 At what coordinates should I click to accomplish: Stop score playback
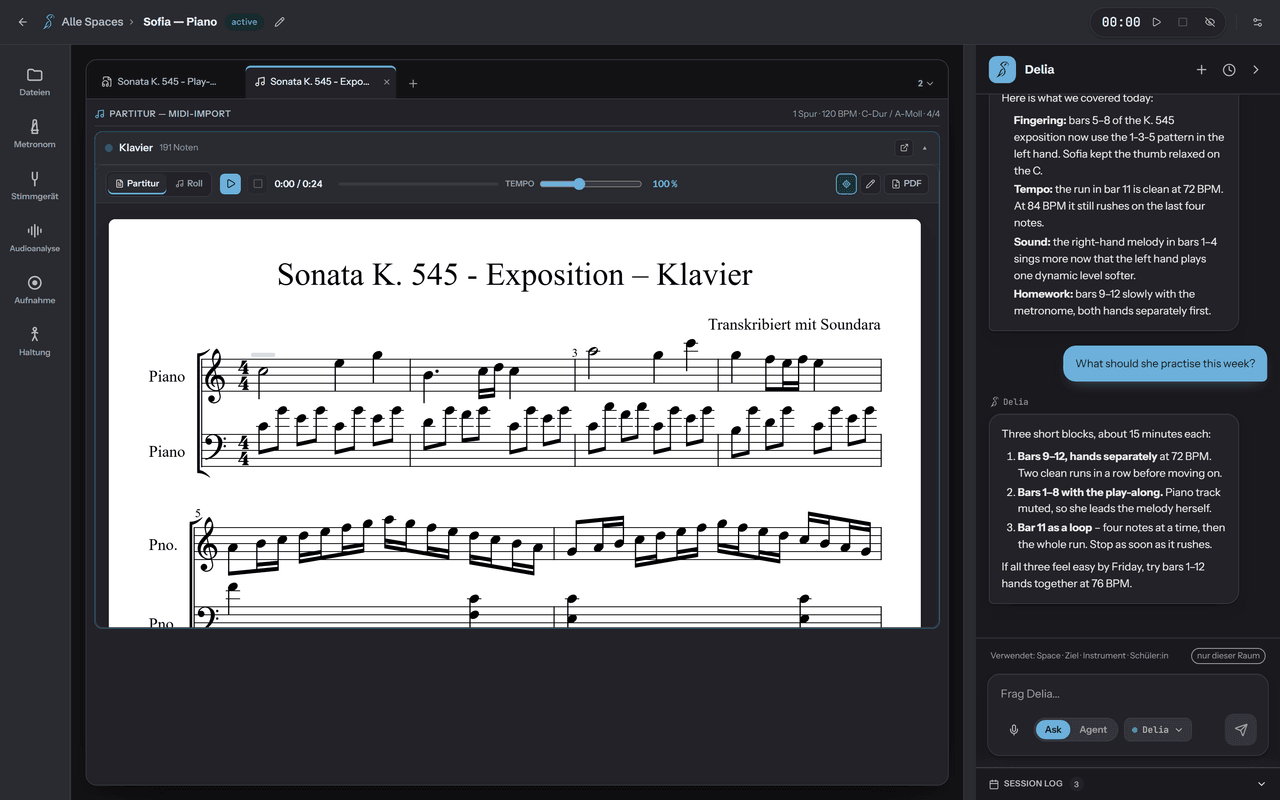[258, 184]
